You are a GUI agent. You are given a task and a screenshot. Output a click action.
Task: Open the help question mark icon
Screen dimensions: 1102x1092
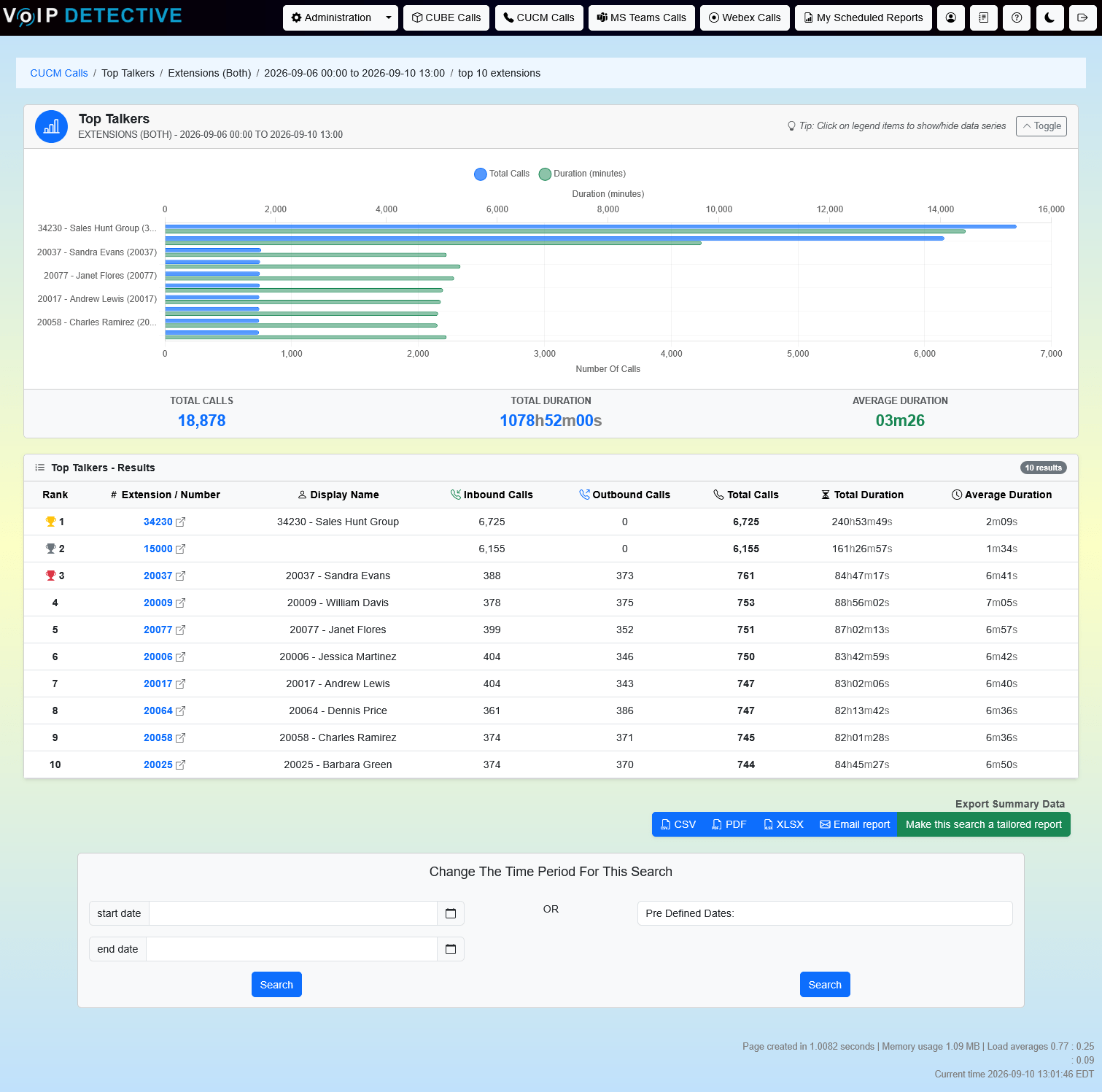point(1017,18)
